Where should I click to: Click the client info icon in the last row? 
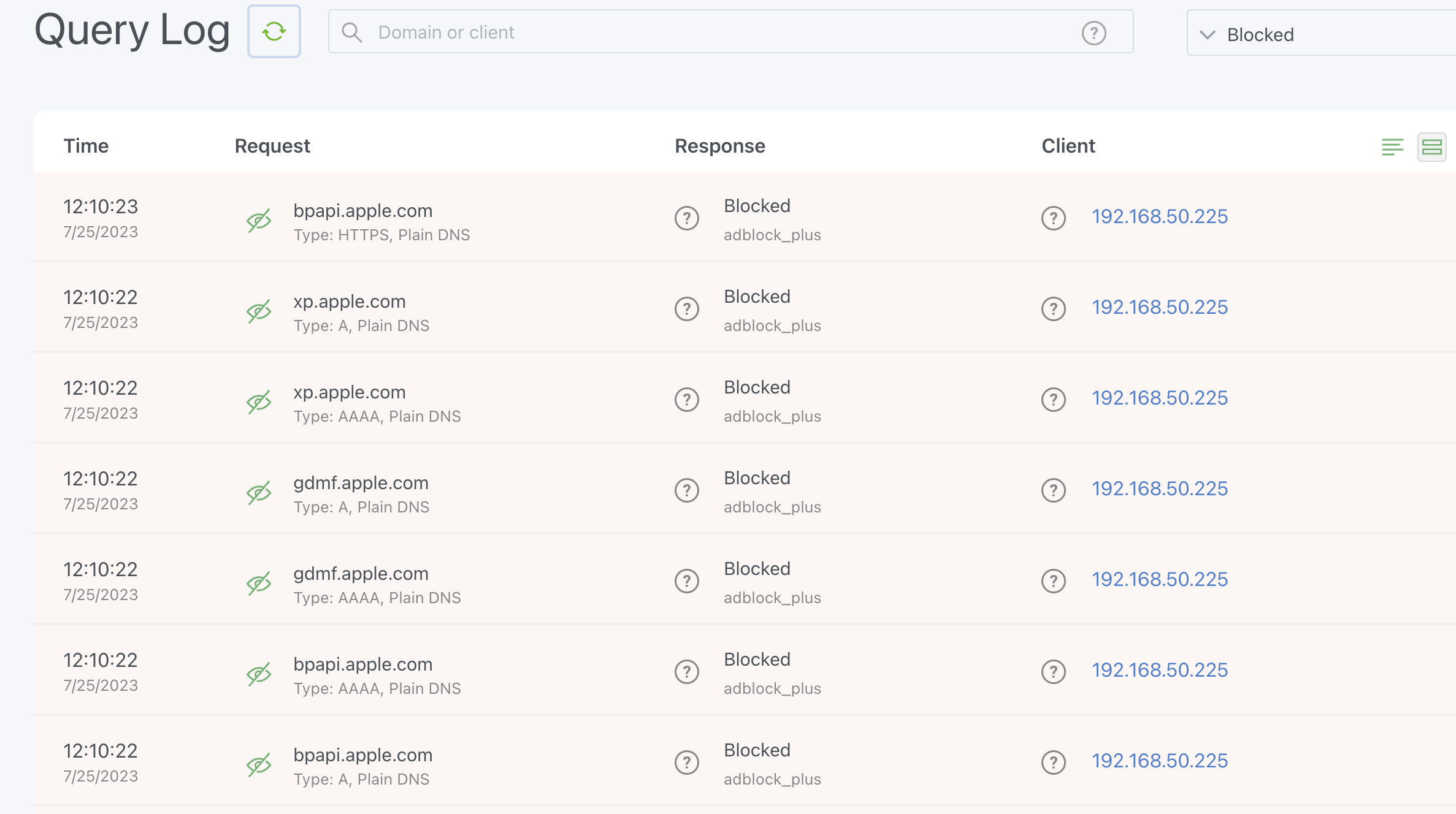click(1053, 763)
